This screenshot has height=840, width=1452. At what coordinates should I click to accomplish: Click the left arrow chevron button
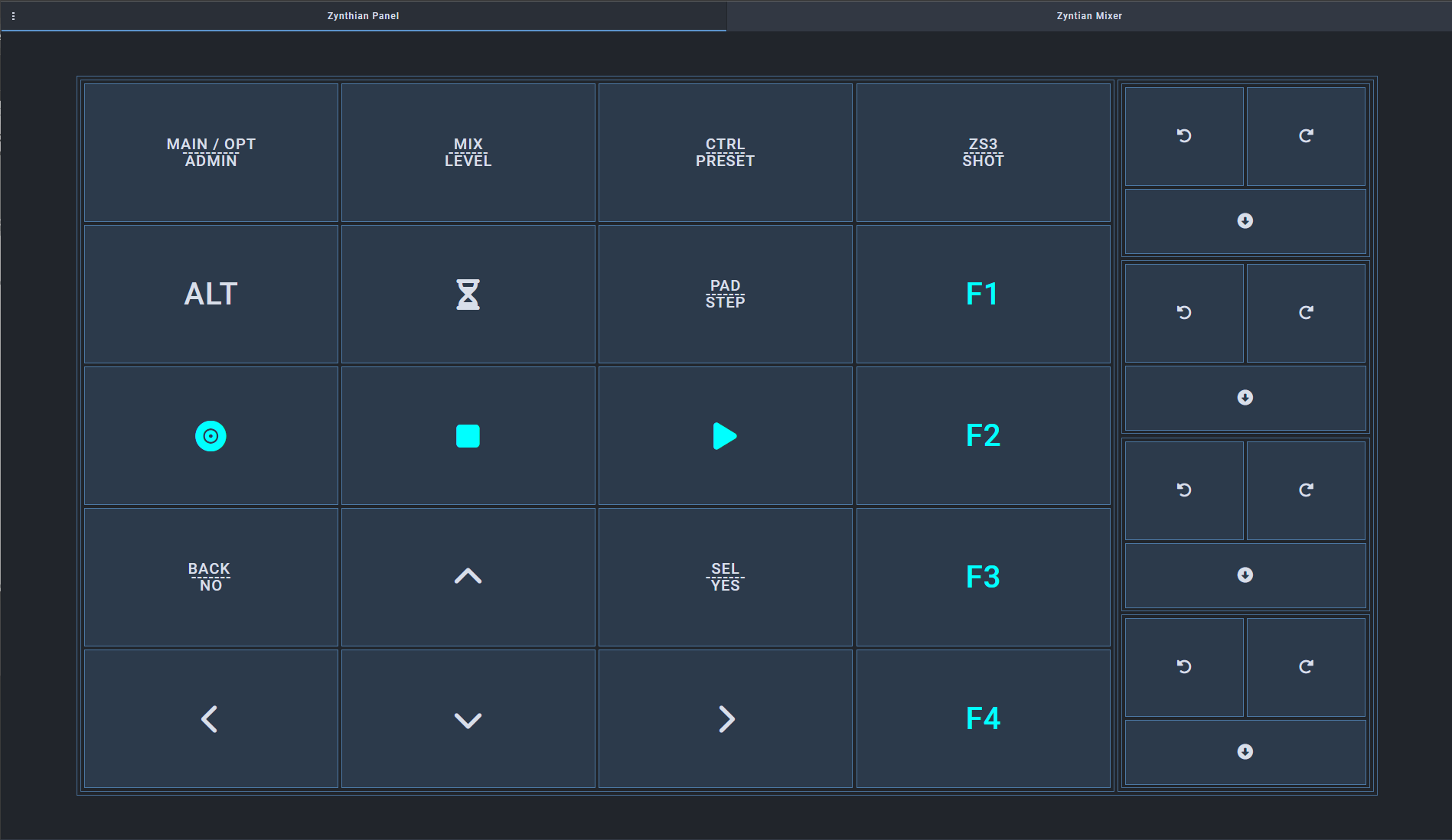pos(211,718)
